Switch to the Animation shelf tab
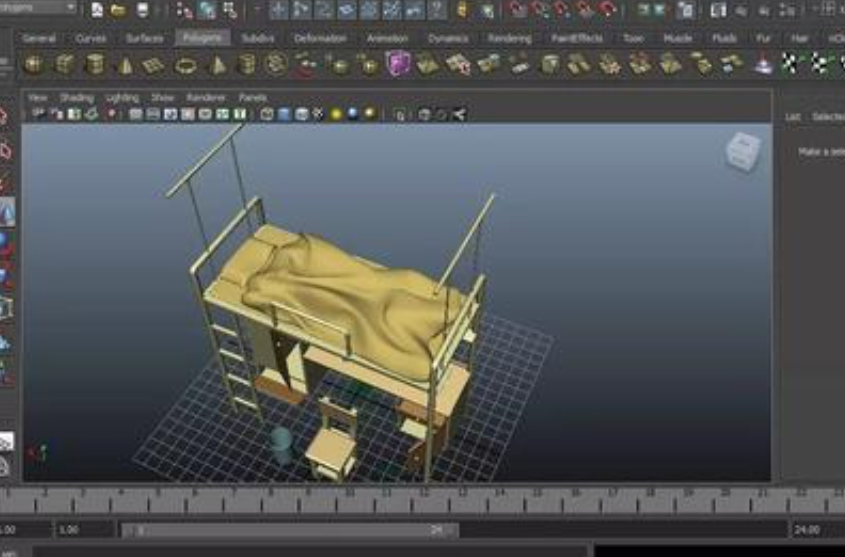 (x=387, y=38)
